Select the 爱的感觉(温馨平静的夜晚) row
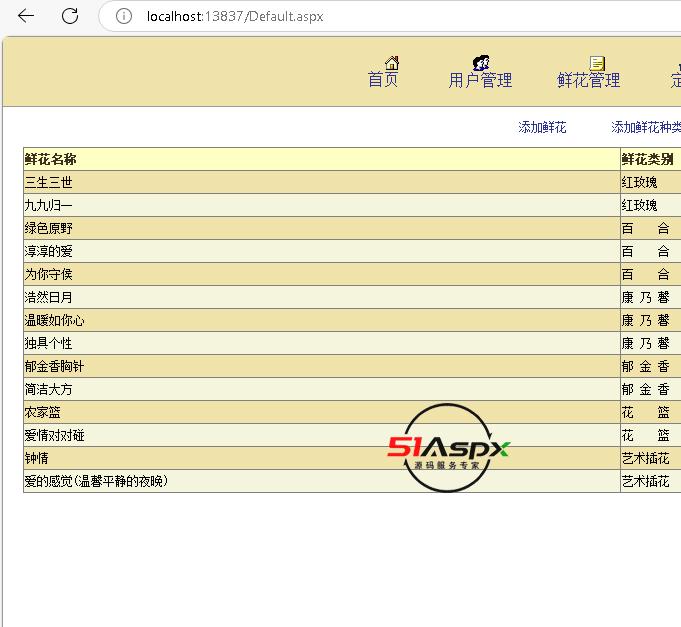681x627 pixels. tap(352, 481)
